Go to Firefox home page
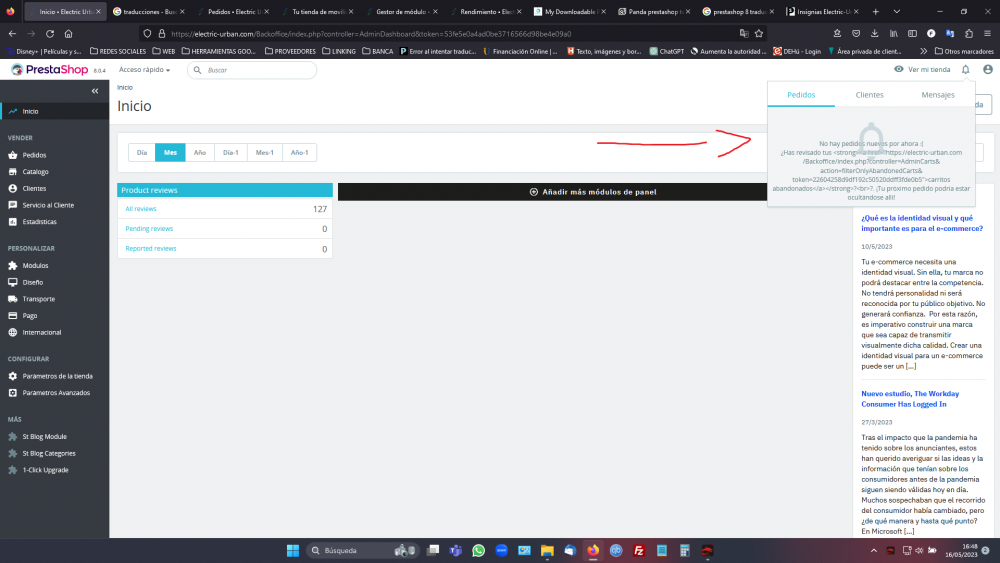The image size is (1000, 563). tap(68, 34)
